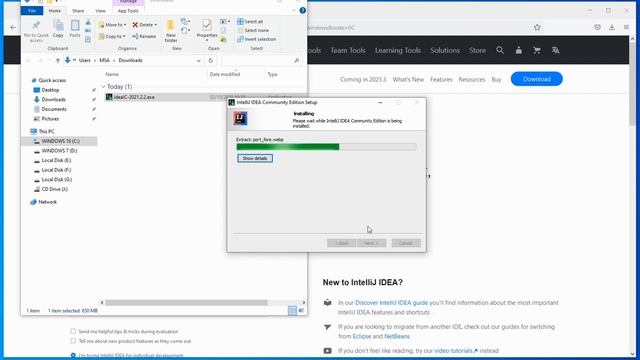Open WINDOWS 10 (C:) drive
Viewport: 640px width, 360px height.
(60, 141)
